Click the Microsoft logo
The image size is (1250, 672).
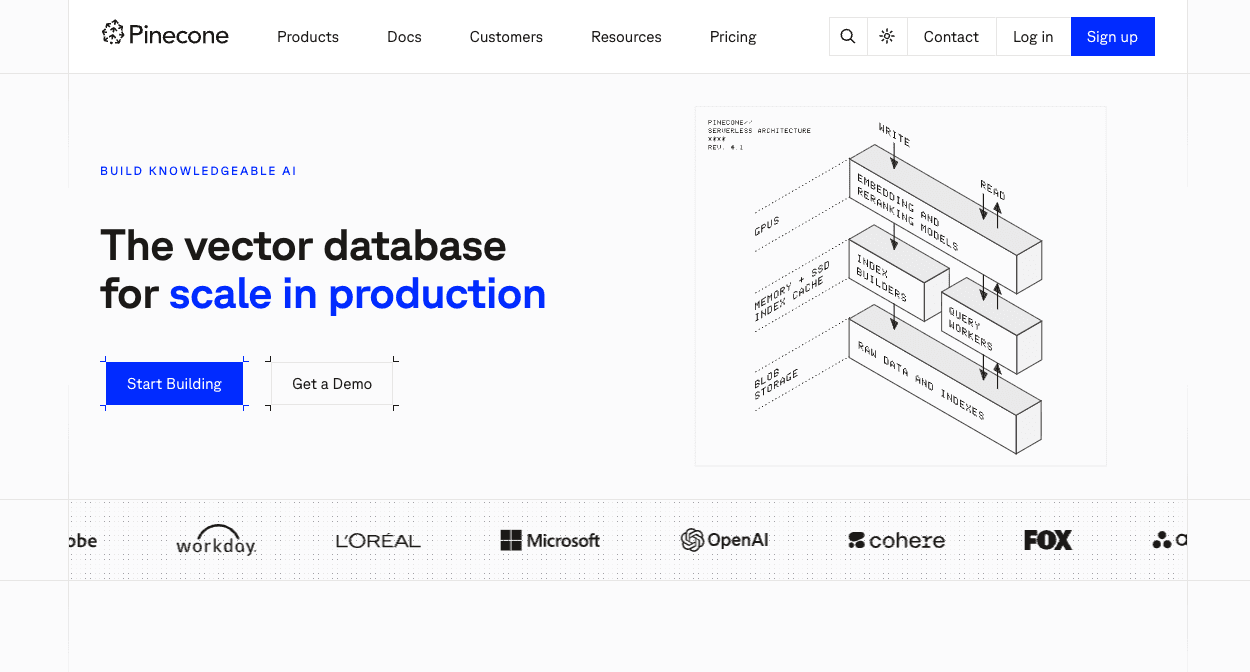550,541
